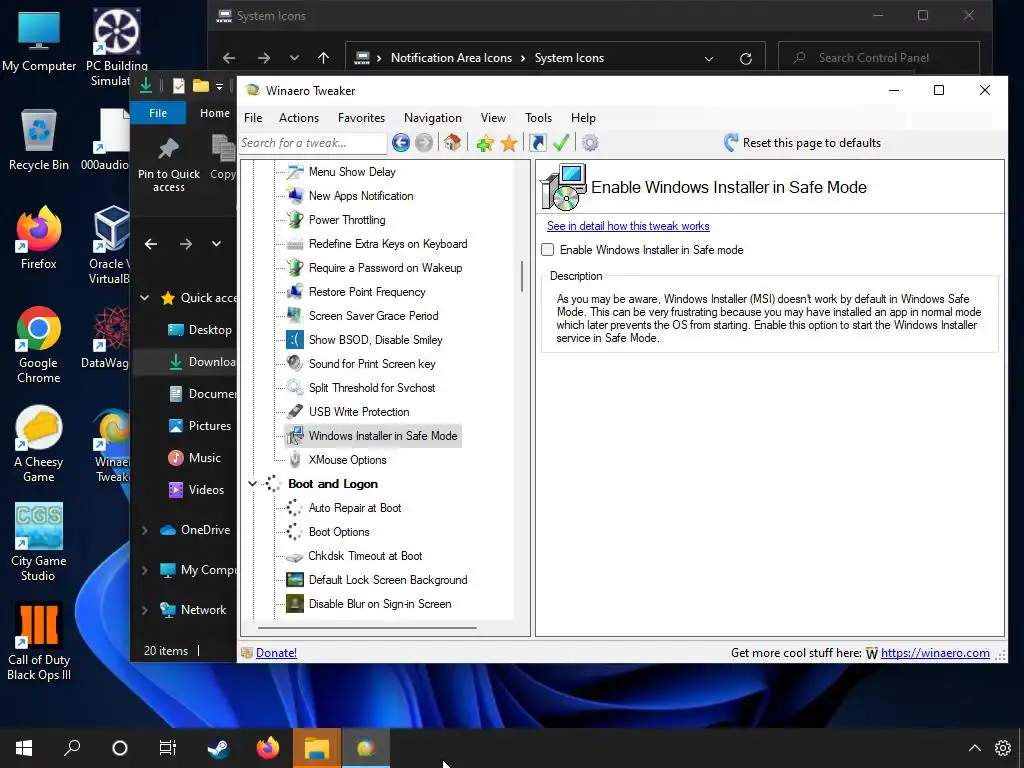This screenshot has width=1024, height=768.
Task: Select Split Threshold for Svchost
Action: (x=372, y=388)
